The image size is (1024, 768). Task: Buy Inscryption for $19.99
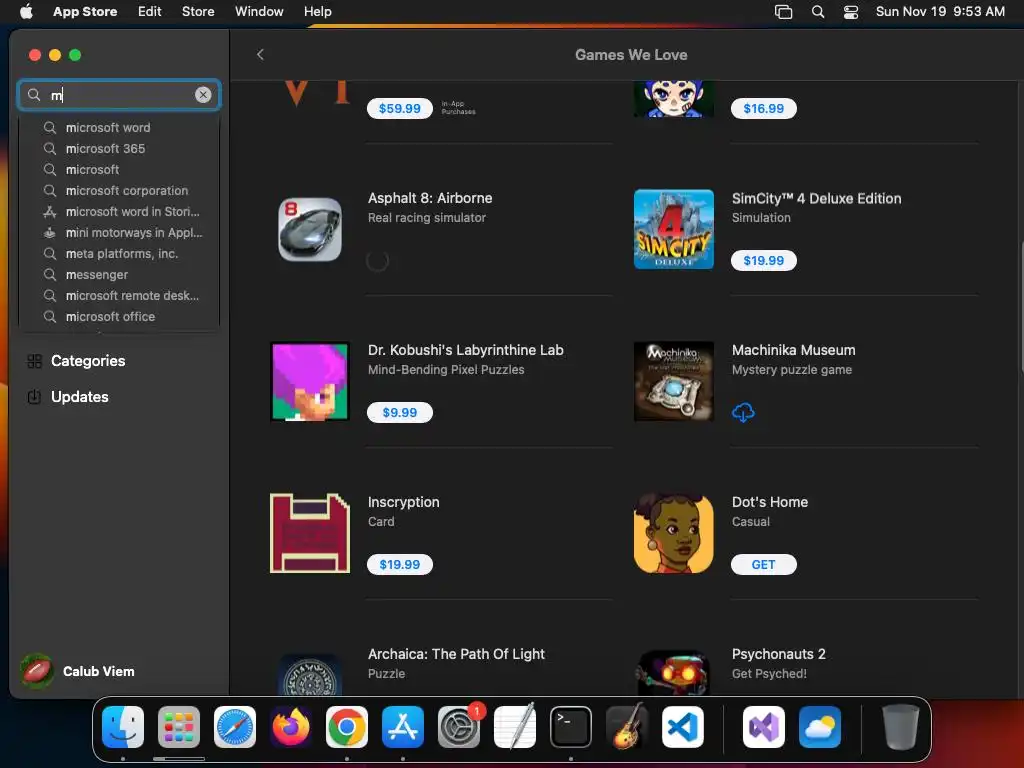click(400, 564)
